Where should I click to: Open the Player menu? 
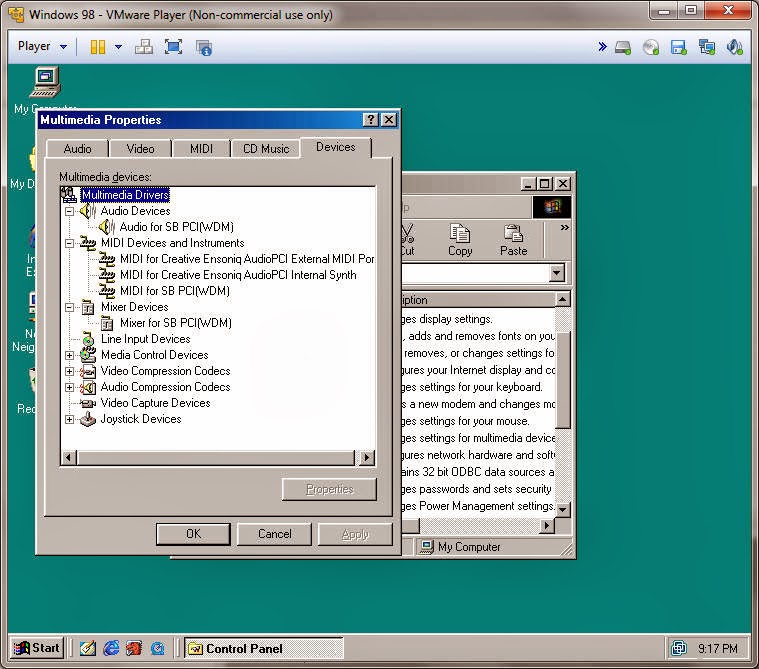42,46
